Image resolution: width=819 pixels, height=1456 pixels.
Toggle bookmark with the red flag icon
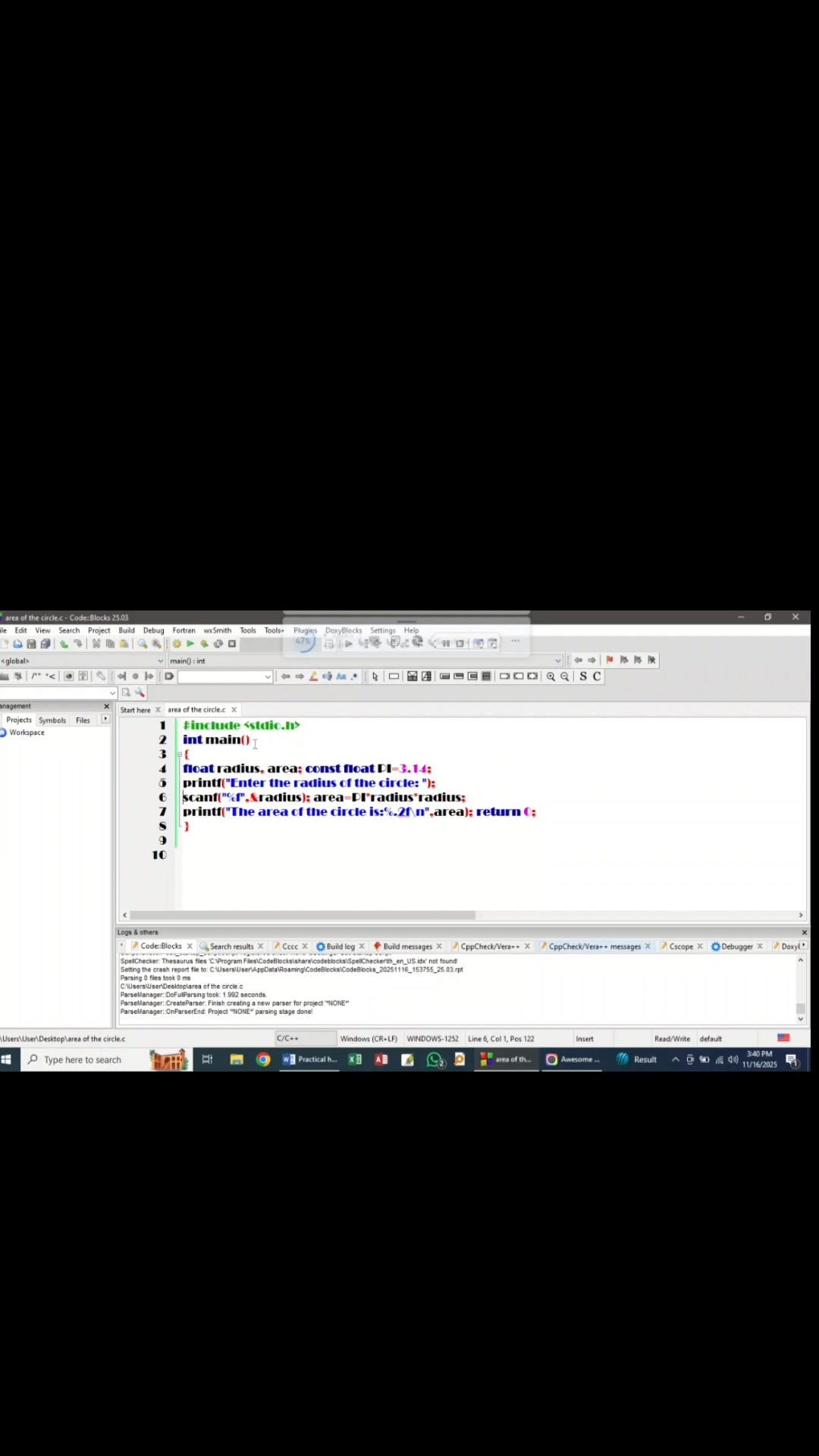tap(609, 660)
